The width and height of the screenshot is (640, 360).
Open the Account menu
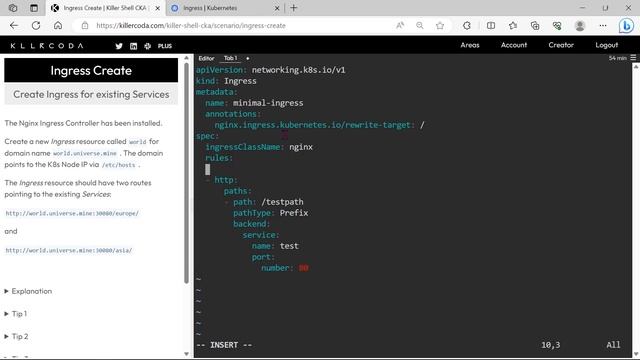click(x=514, y=45)
